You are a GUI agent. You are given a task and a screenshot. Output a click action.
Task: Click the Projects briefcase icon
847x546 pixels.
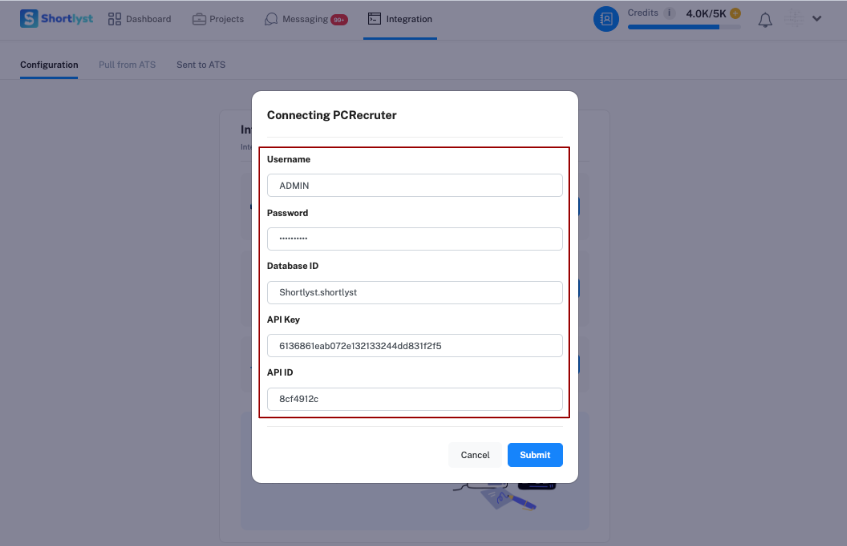(199, 19)
